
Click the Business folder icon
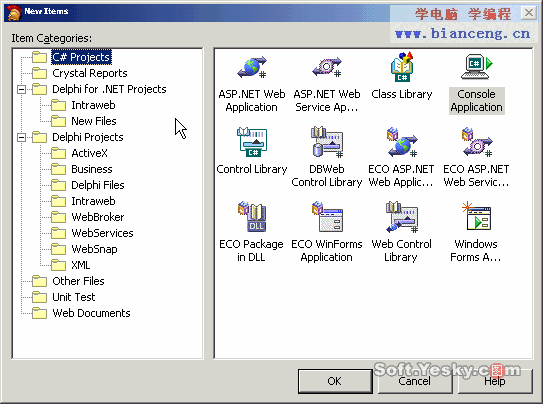[x=59, y=169]
